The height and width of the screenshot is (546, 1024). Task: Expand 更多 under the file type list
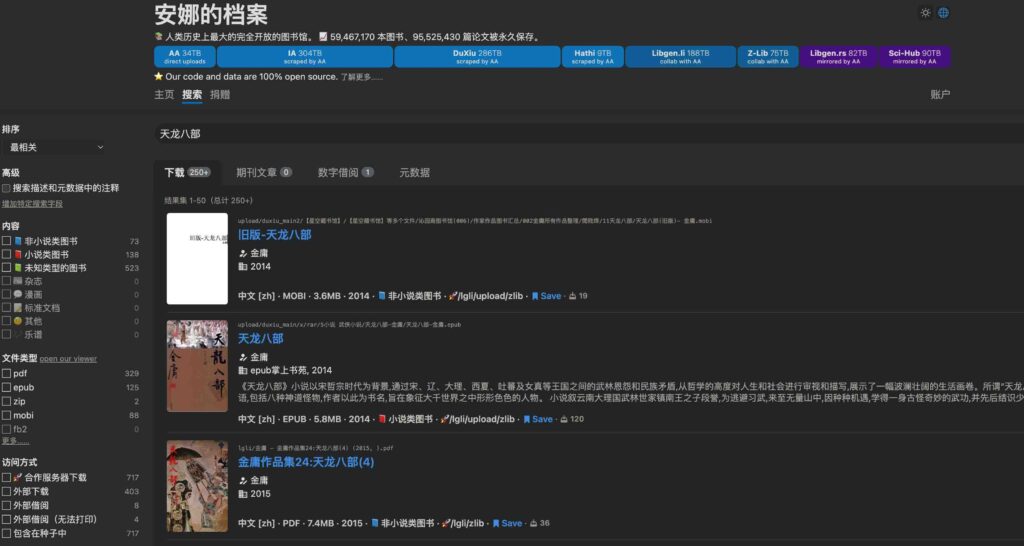(x=15, y=441)
